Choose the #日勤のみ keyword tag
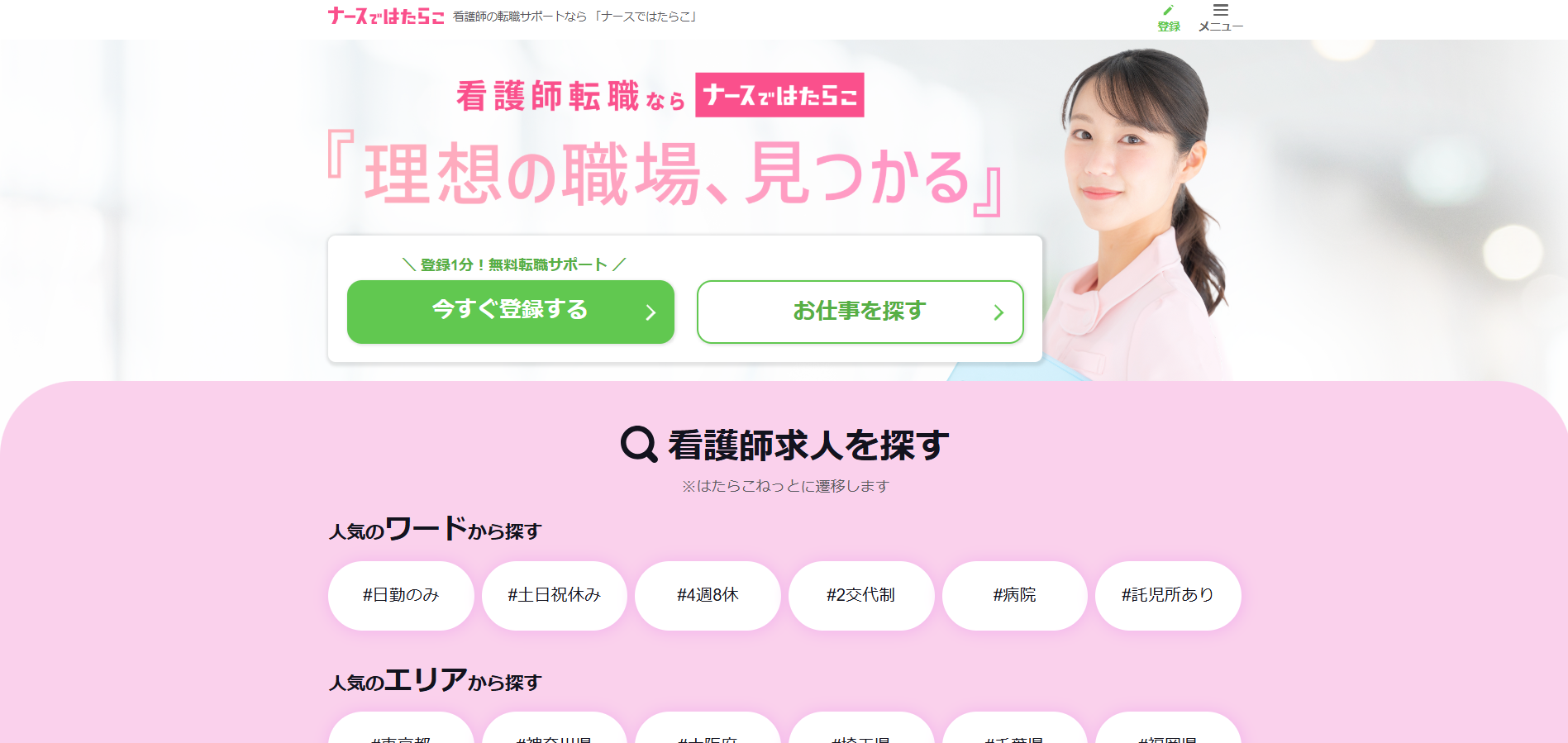The image size is (1568, 743). tap(401, 595)
